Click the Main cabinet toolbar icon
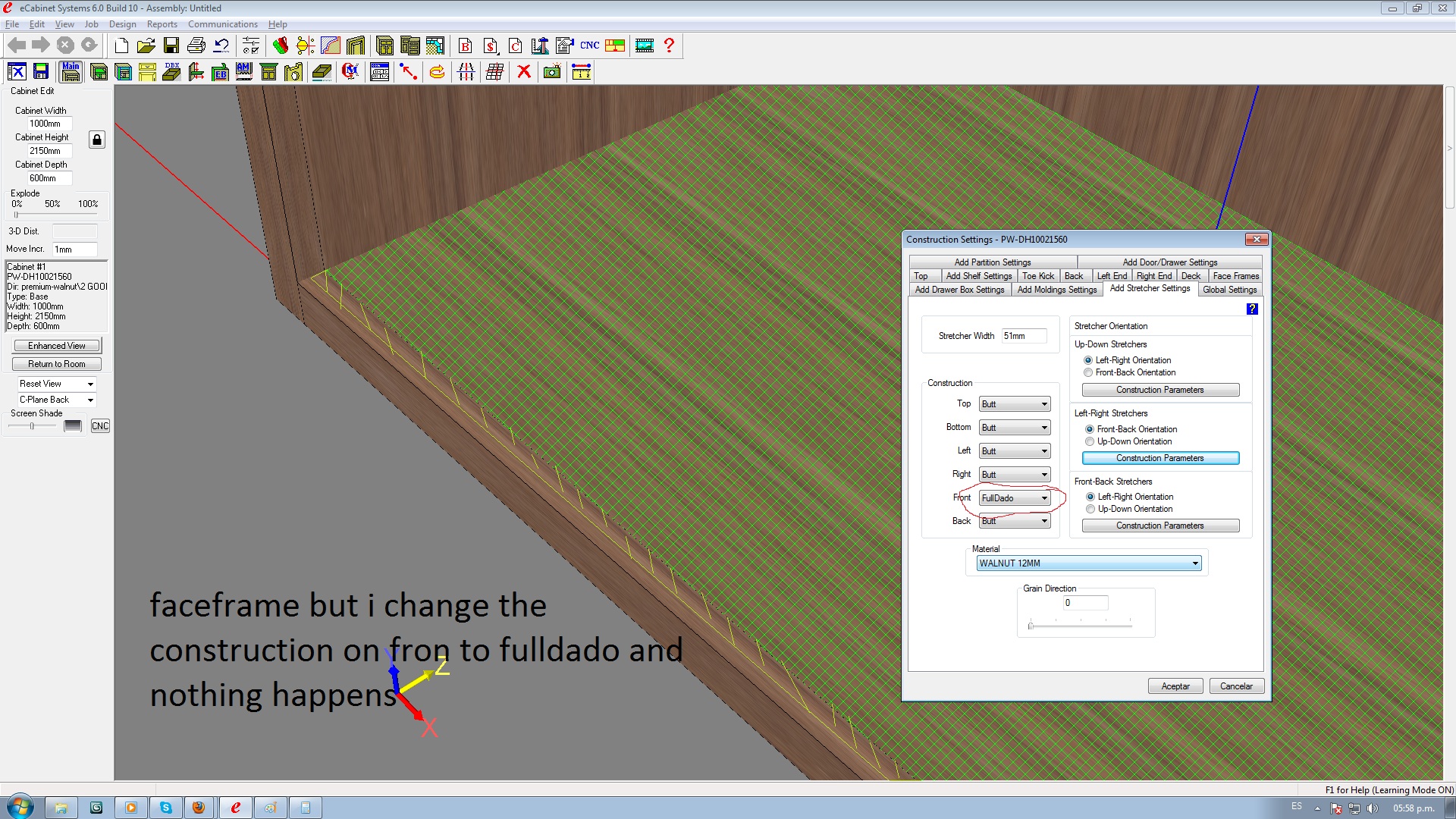The image size is (1456, 819). [x=71, y=72]
